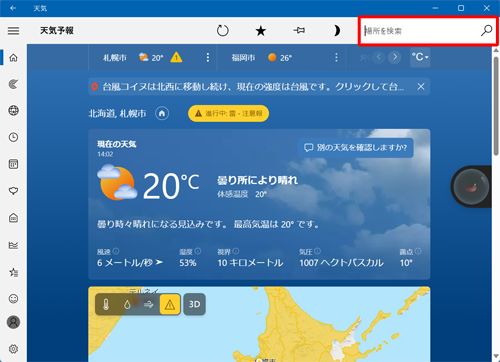Select the warnings map layer icon
This screenshot has width=500, height=362.
(170, 304)
